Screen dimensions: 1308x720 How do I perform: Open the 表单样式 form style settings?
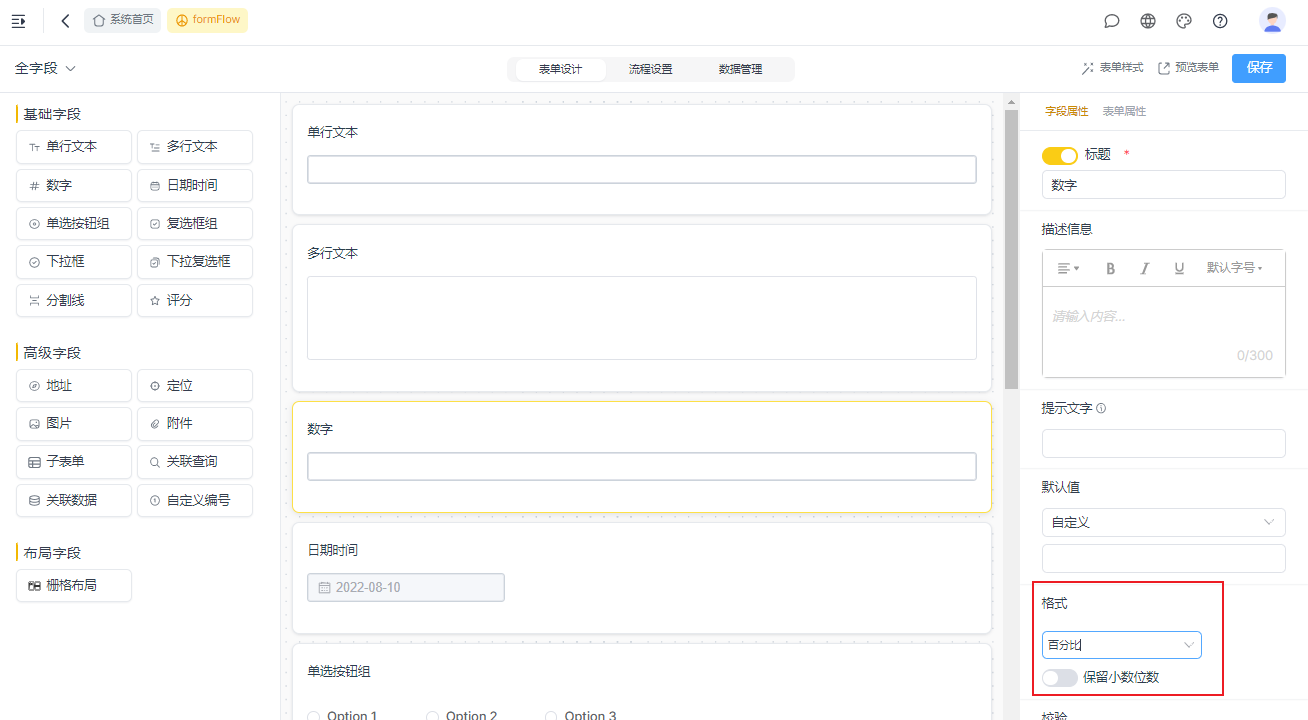1112,68
